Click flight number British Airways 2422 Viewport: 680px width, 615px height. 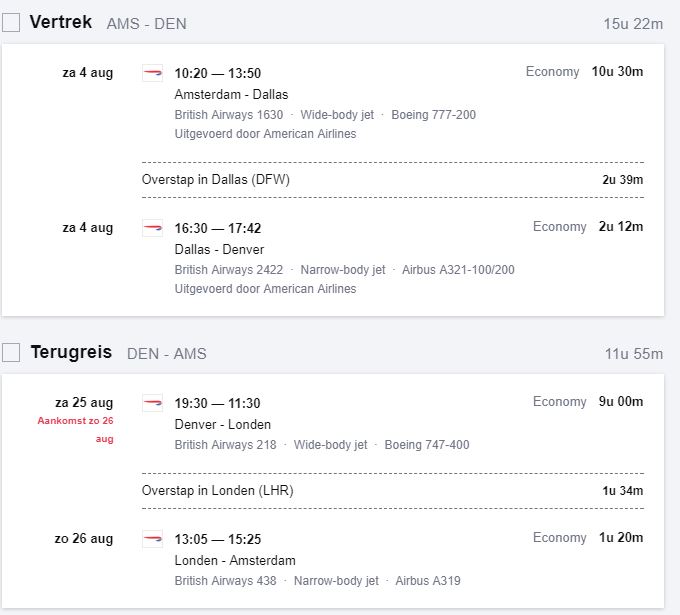[x=229, y=269]
